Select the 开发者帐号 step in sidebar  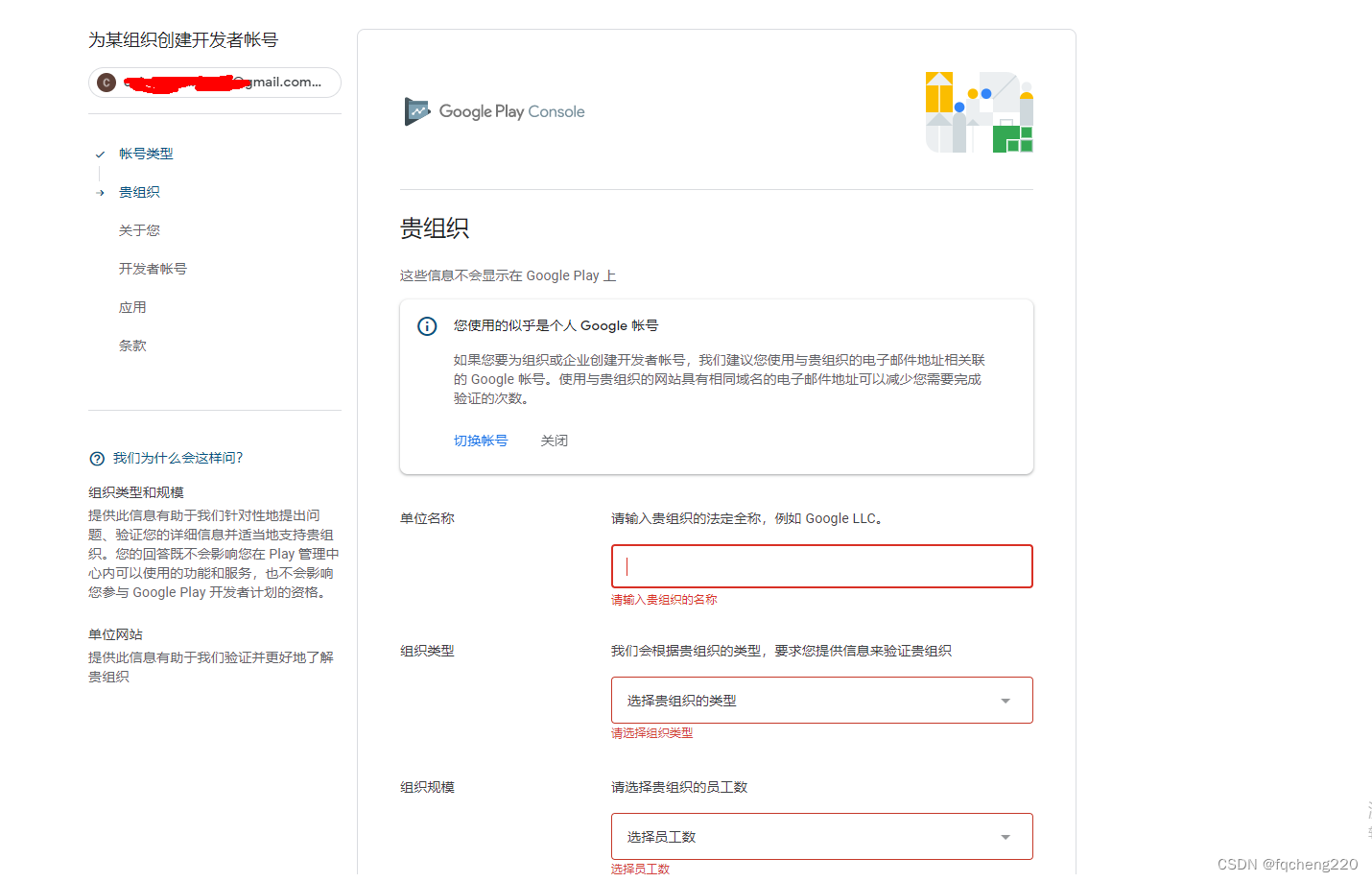[x=153, y=268]
